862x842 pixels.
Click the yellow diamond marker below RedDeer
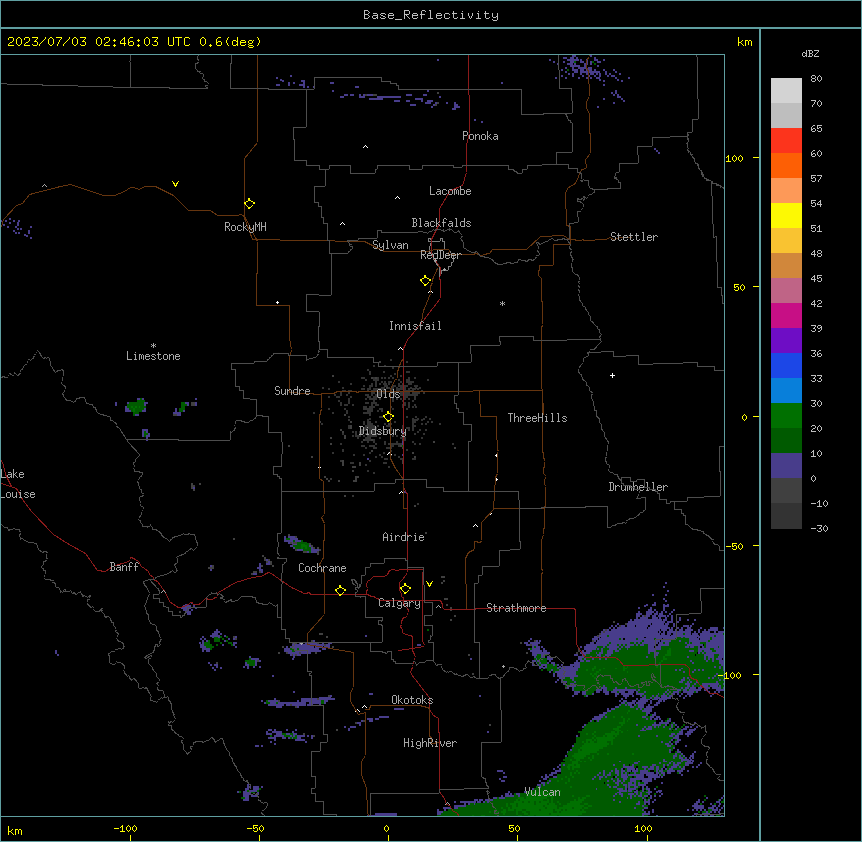[426, 281]
